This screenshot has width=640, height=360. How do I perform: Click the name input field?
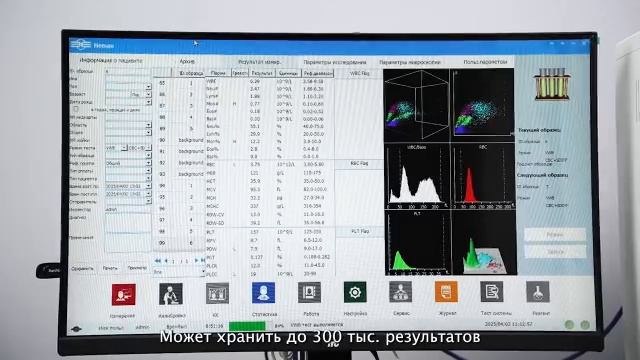(x=129, y=79)
